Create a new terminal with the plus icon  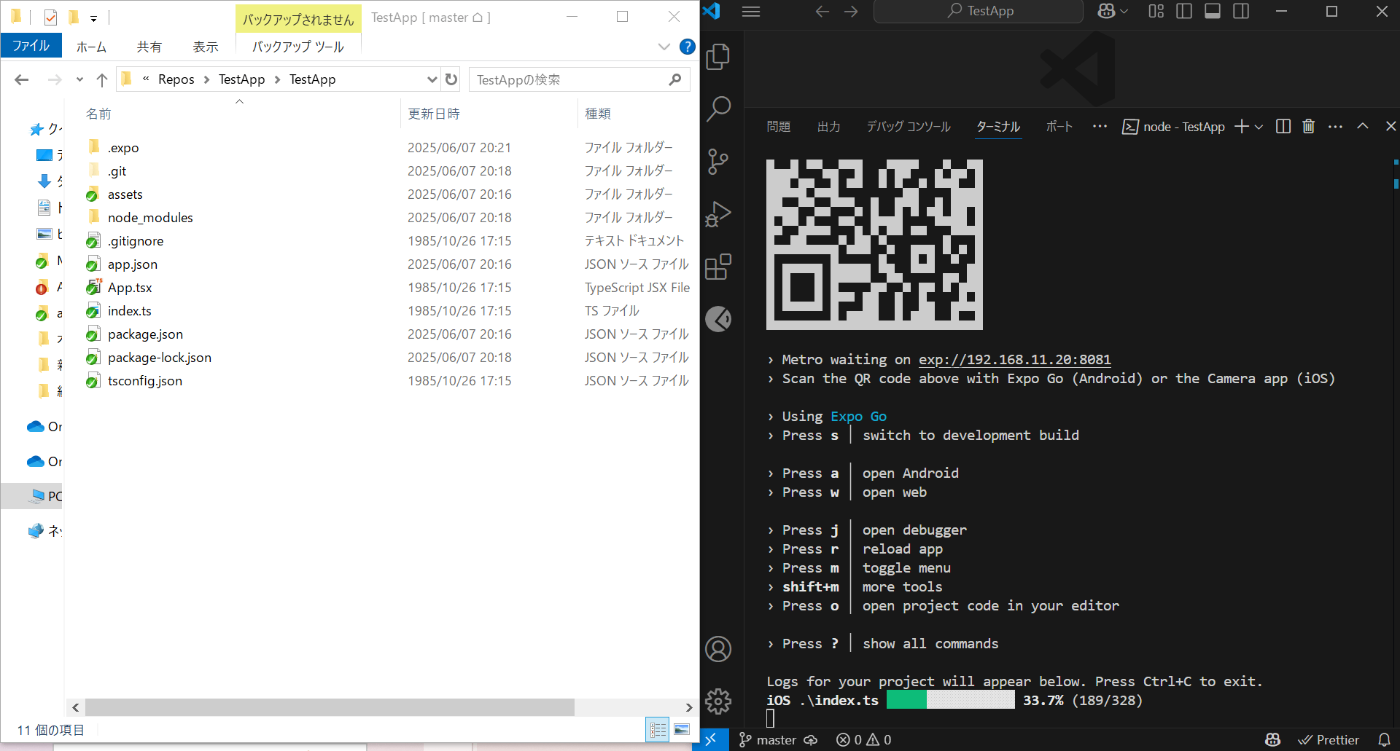click(x=1242, y=126)
